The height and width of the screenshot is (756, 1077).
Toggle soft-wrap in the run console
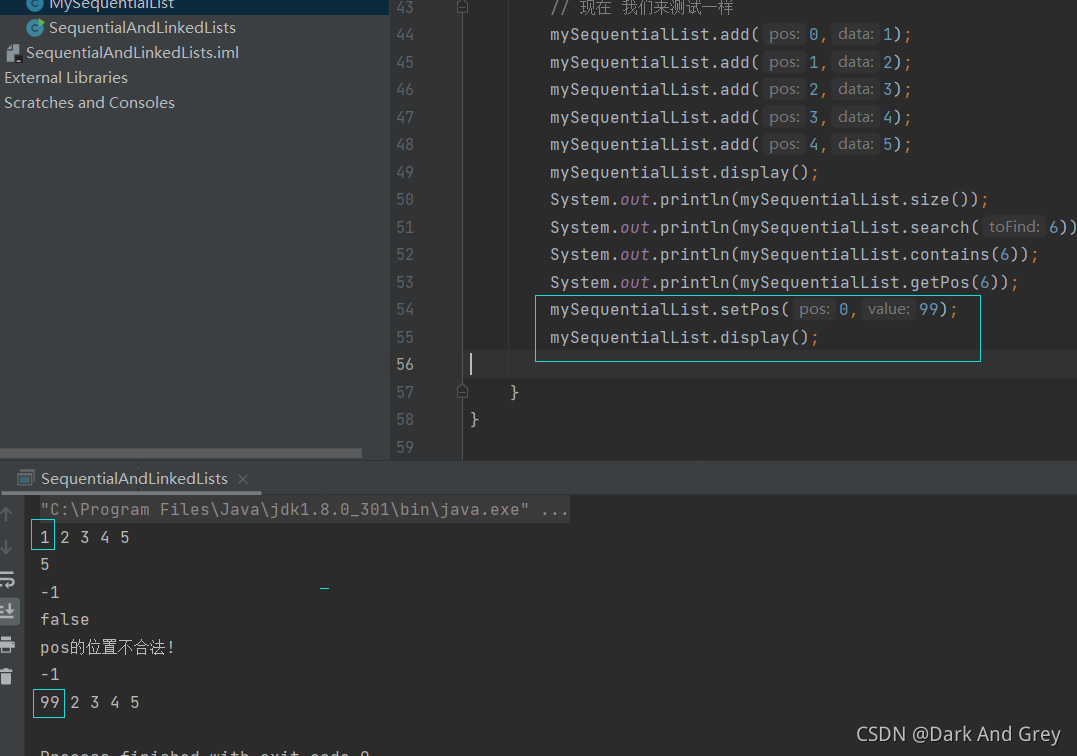(8, 580)
